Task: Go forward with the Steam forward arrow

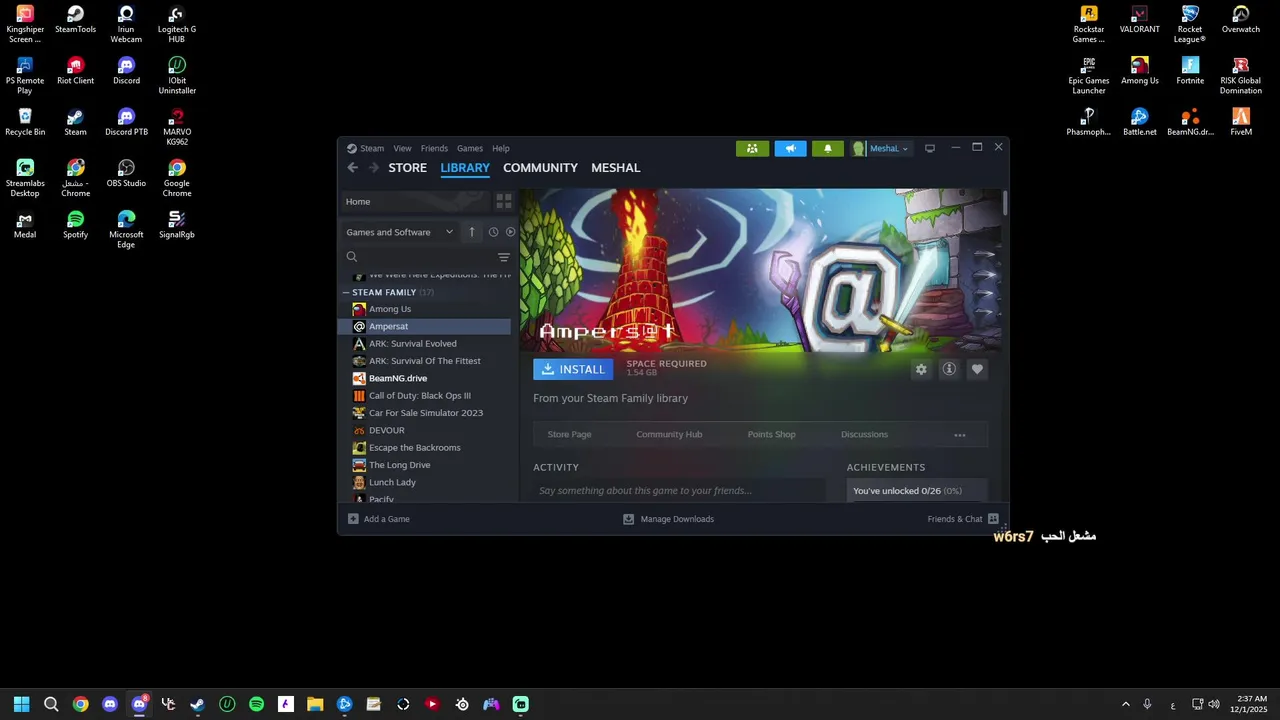Action: coord(374,168)
